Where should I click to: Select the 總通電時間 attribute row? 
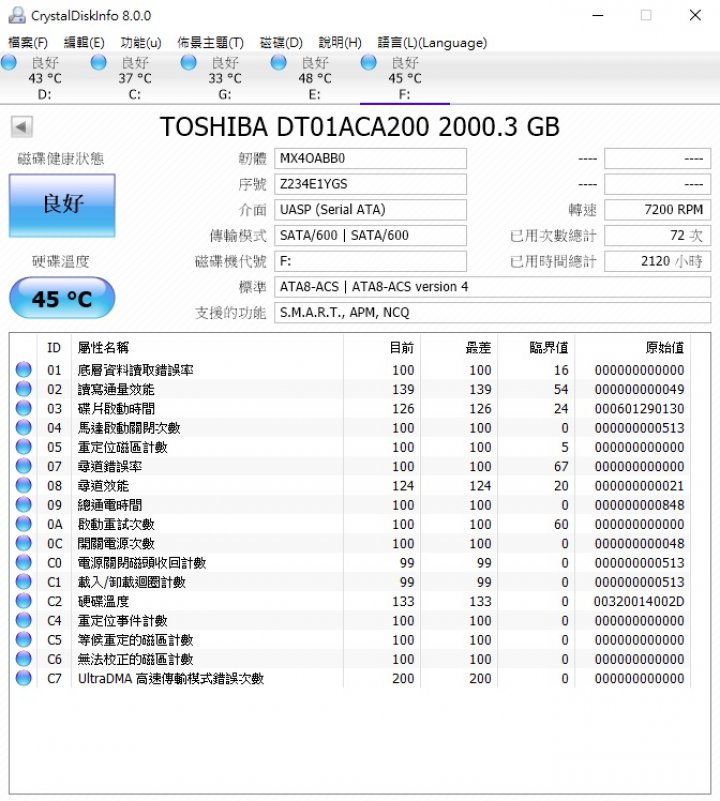pos(350,504)
